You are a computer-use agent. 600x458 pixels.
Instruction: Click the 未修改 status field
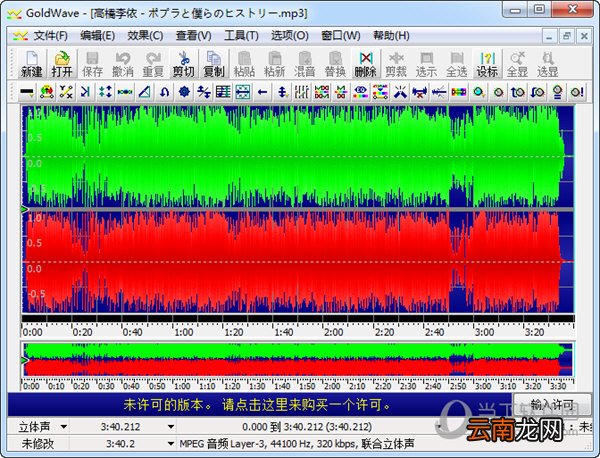(x=38, y=444)
